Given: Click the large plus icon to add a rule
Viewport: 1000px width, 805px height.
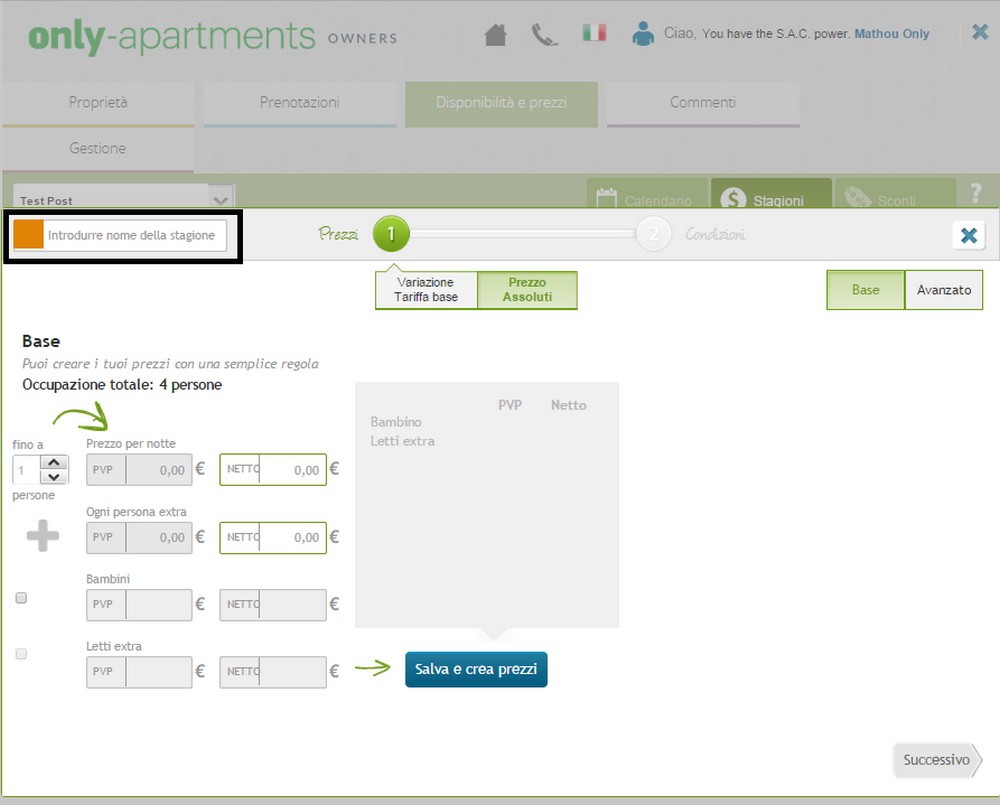Looking at the screenshot, I should click(x=42, y=537).
